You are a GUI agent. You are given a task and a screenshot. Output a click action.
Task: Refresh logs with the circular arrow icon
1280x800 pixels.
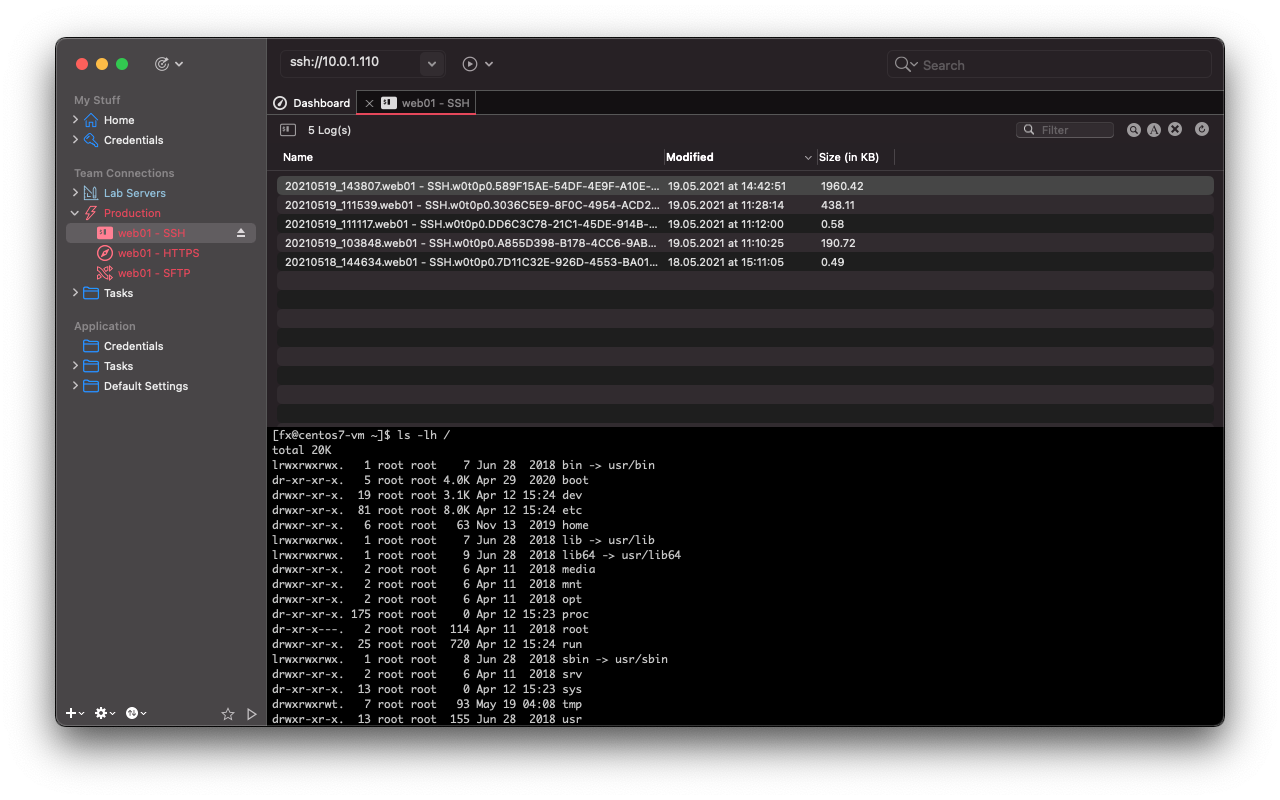1201,129
